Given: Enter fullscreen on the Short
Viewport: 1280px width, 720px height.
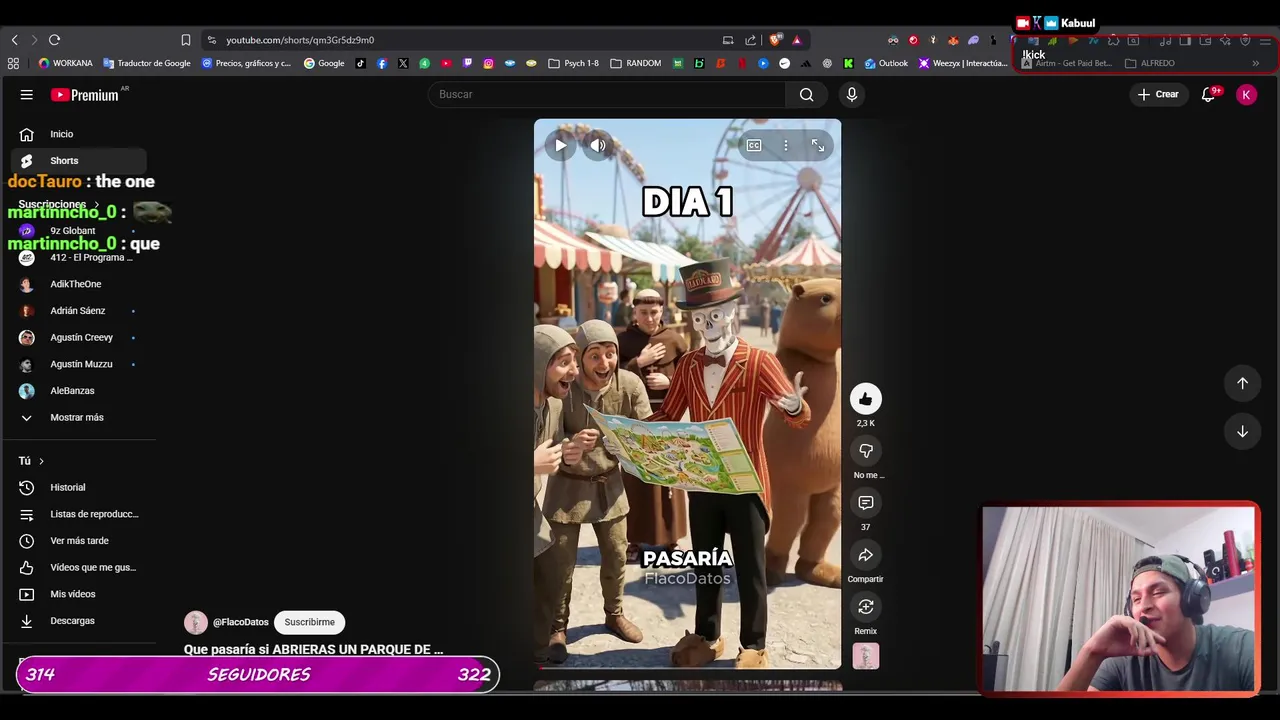Looking at the screenshot, I should (x=818, y=146).
